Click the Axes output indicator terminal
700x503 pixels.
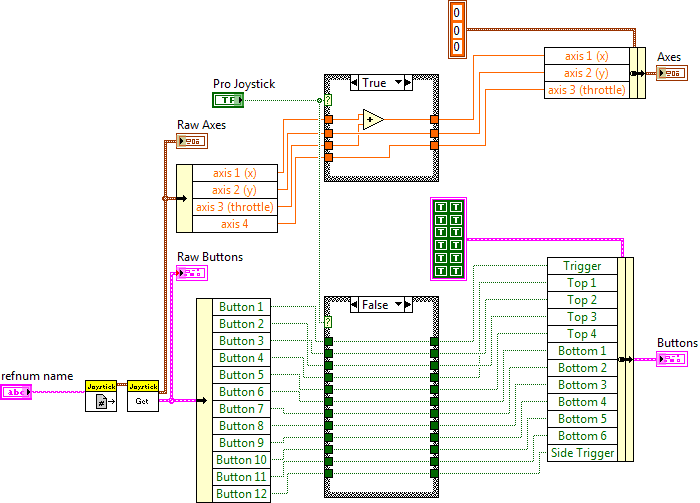tap(671, 73)
